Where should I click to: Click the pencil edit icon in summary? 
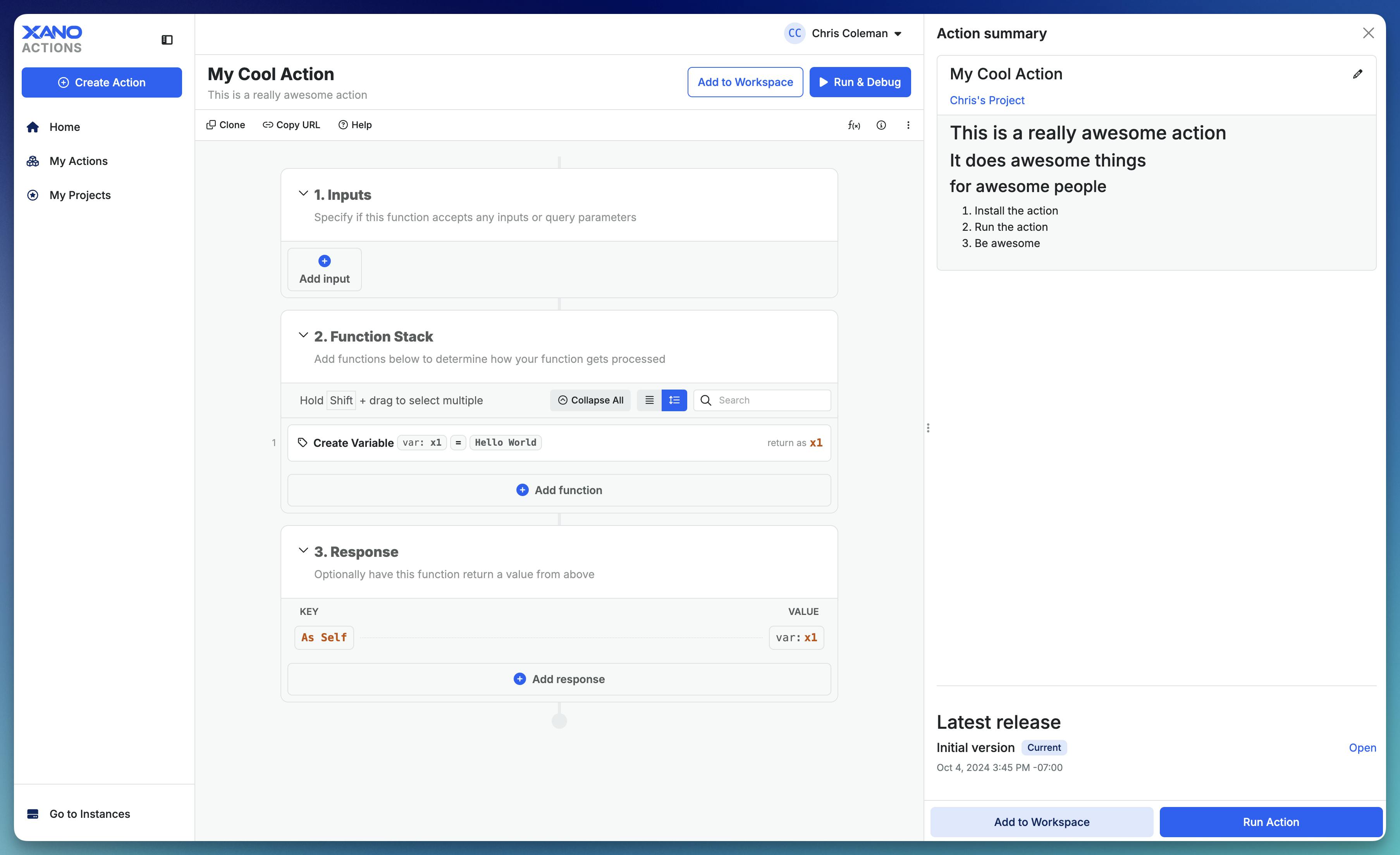coord(1357,74)
